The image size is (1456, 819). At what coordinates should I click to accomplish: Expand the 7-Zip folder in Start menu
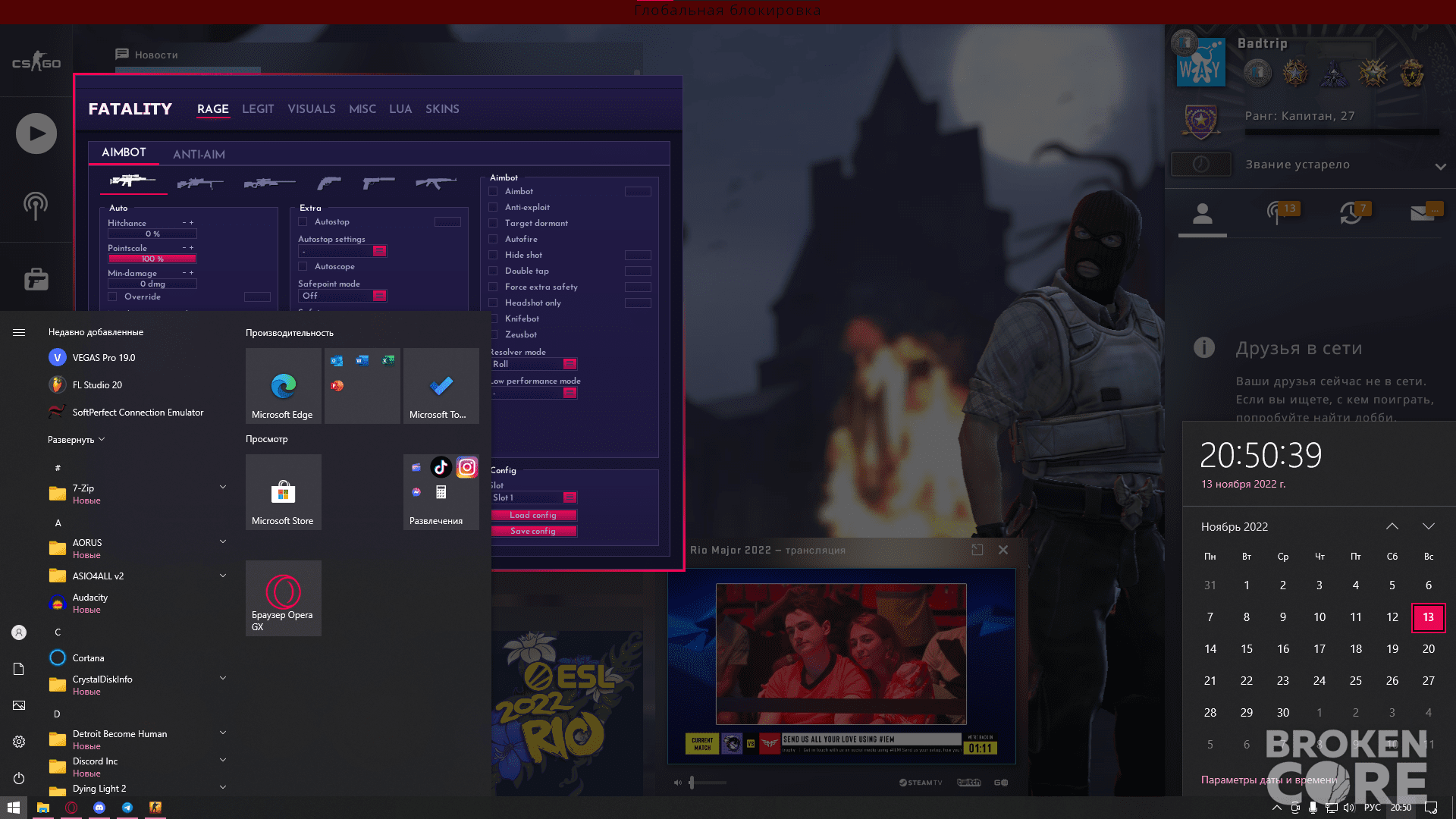pyautogui.click(x=223, y=487)
